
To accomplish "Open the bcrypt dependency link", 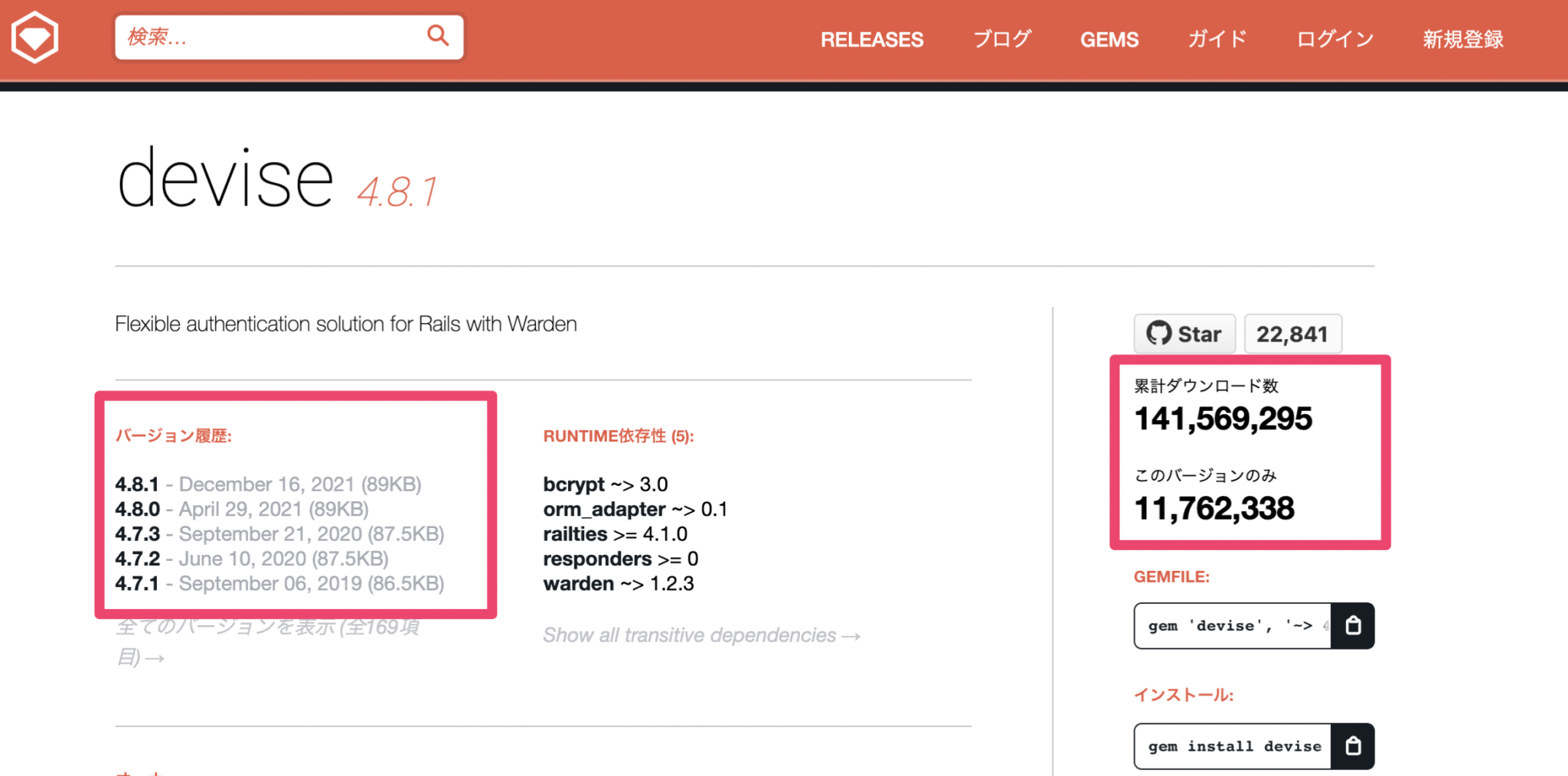I will (573, 484).
